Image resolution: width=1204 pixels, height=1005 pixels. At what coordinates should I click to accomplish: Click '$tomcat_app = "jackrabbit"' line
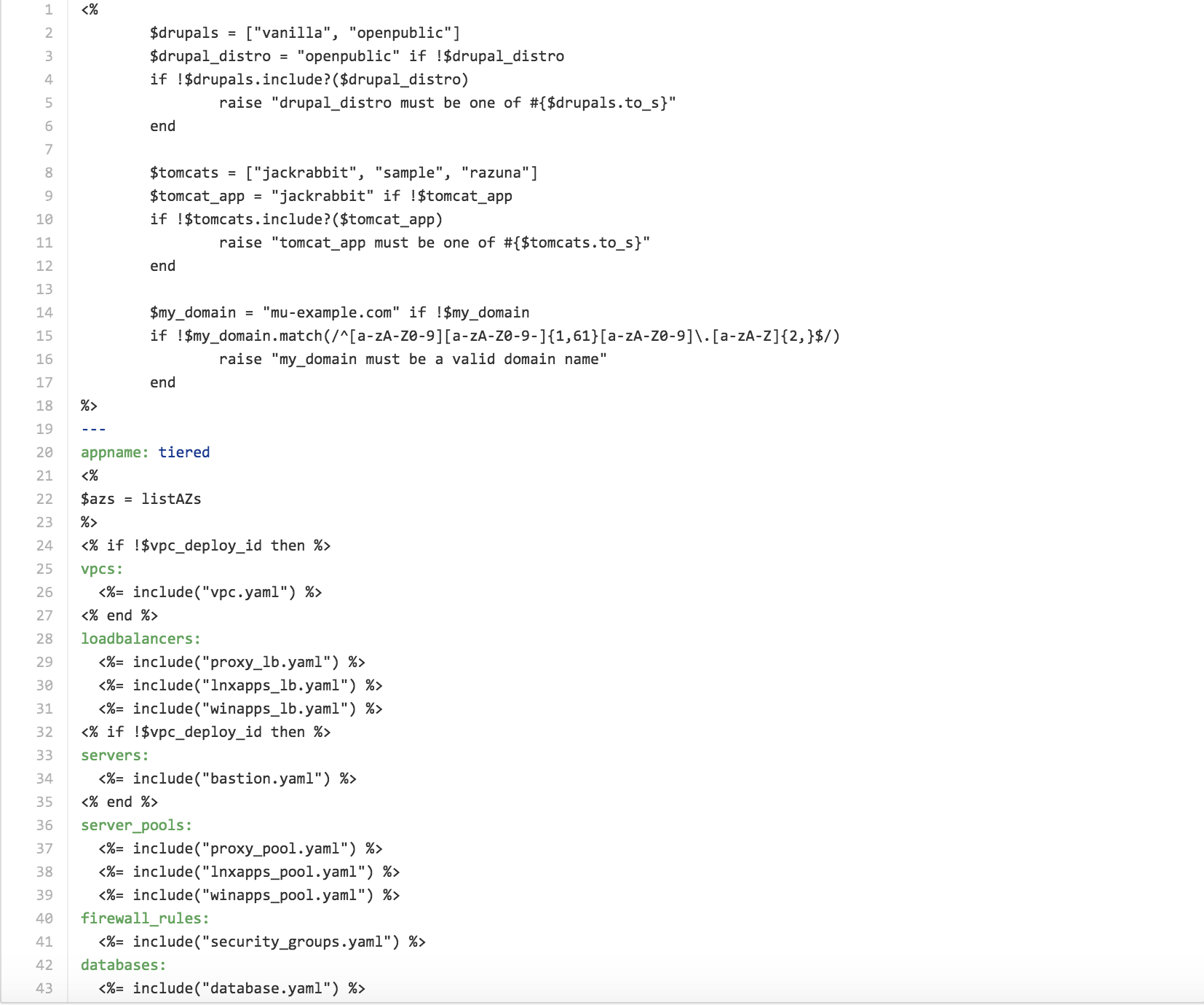[331, 196]
